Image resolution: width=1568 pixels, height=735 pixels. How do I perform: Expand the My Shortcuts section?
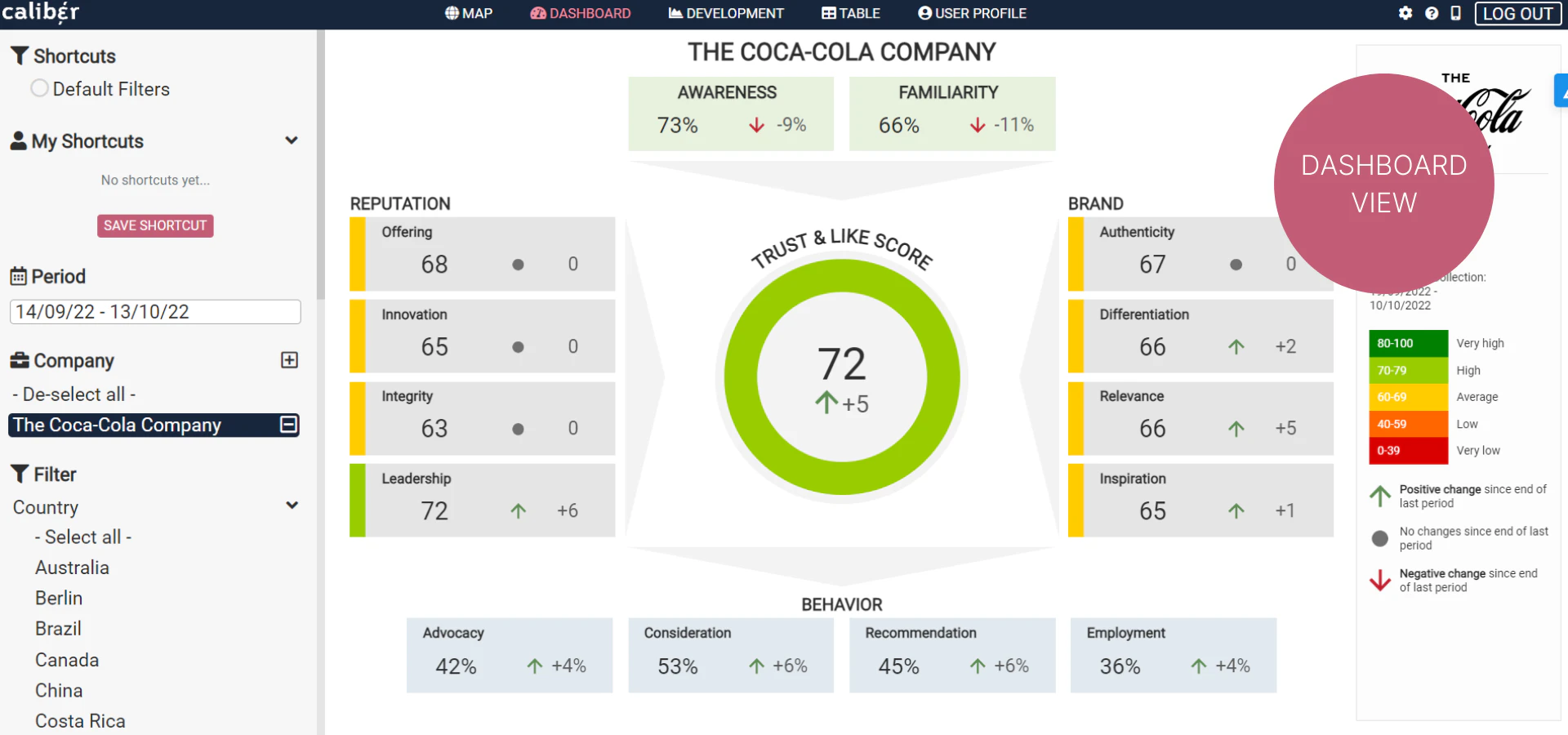(x=292, y=140)
